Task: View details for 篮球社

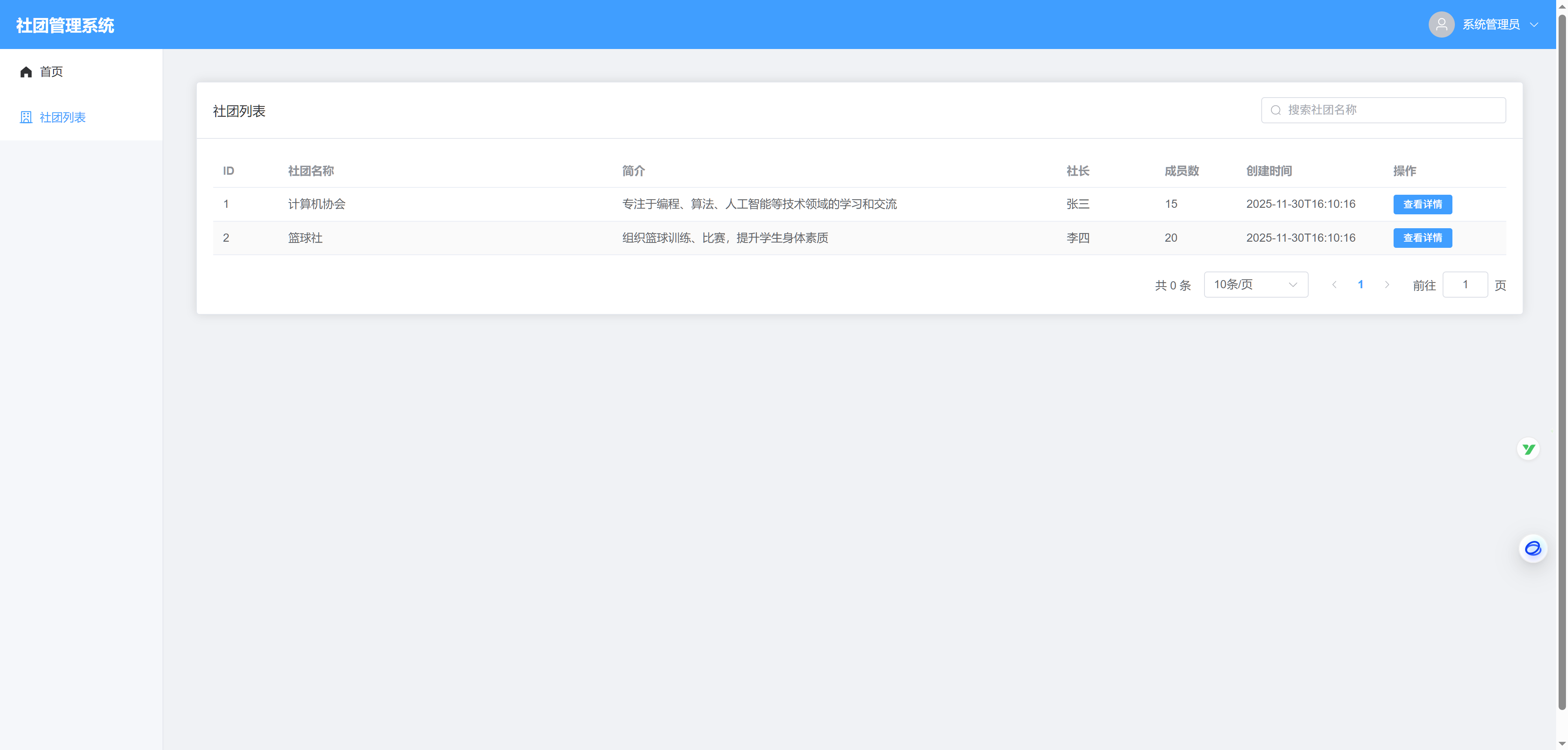Action: tap(1422, 238)
